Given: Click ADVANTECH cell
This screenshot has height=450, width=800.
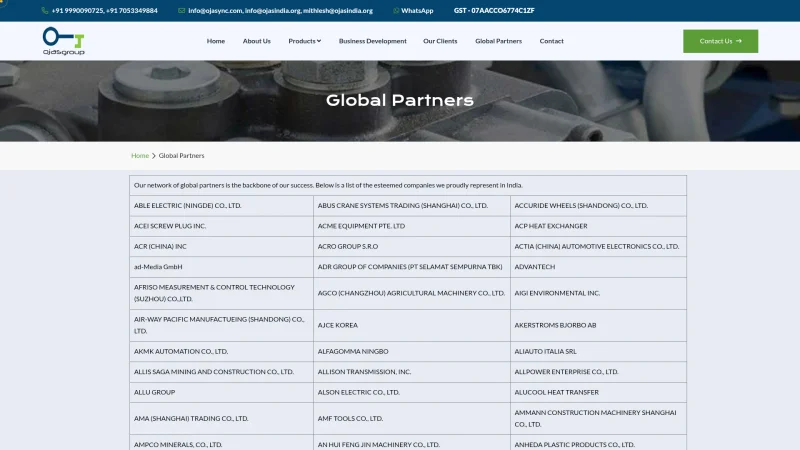Looking at the screenshot, I should 598,267.
